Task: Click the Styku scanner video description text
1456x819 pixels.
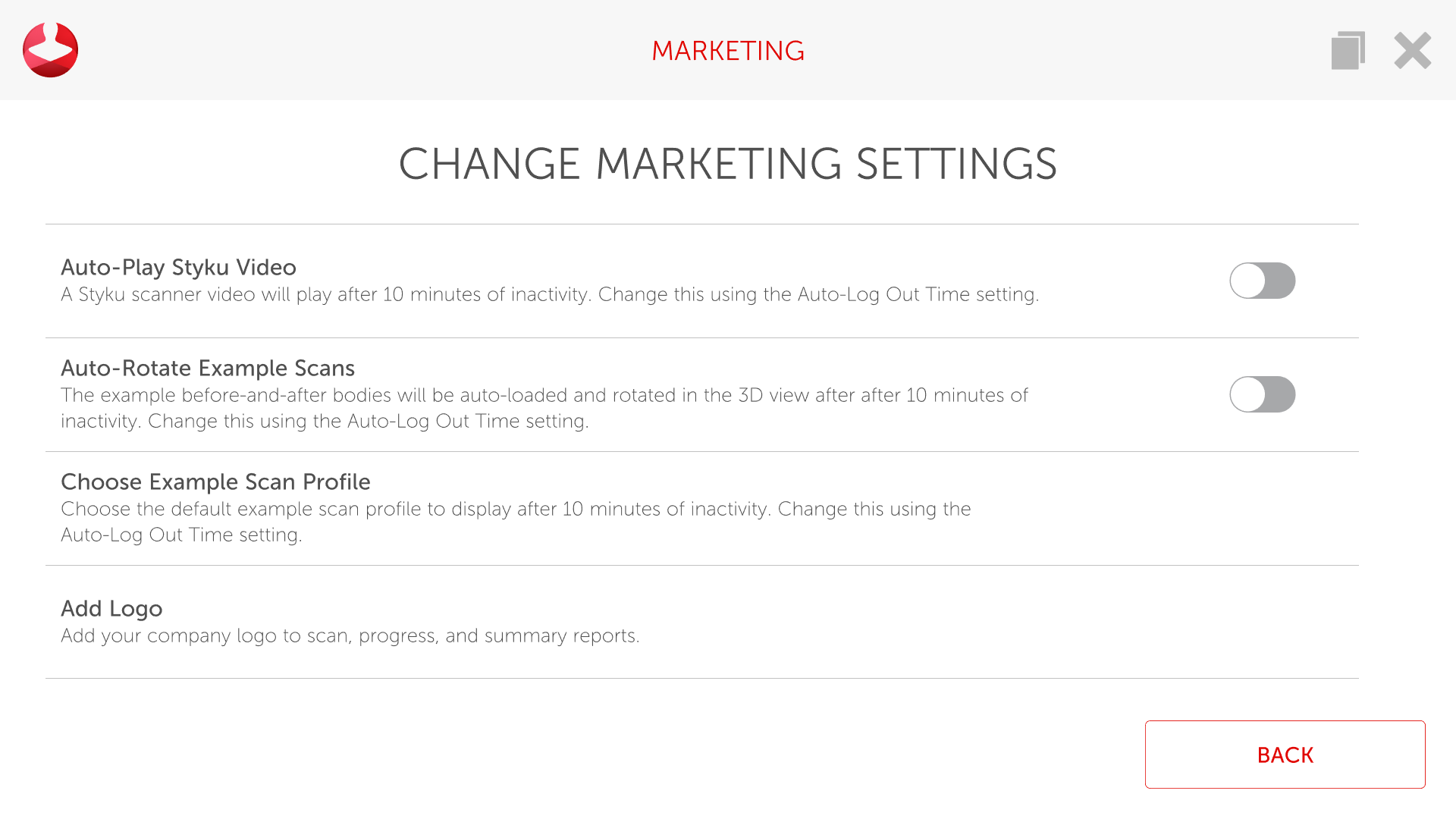Action: (550, 295)
